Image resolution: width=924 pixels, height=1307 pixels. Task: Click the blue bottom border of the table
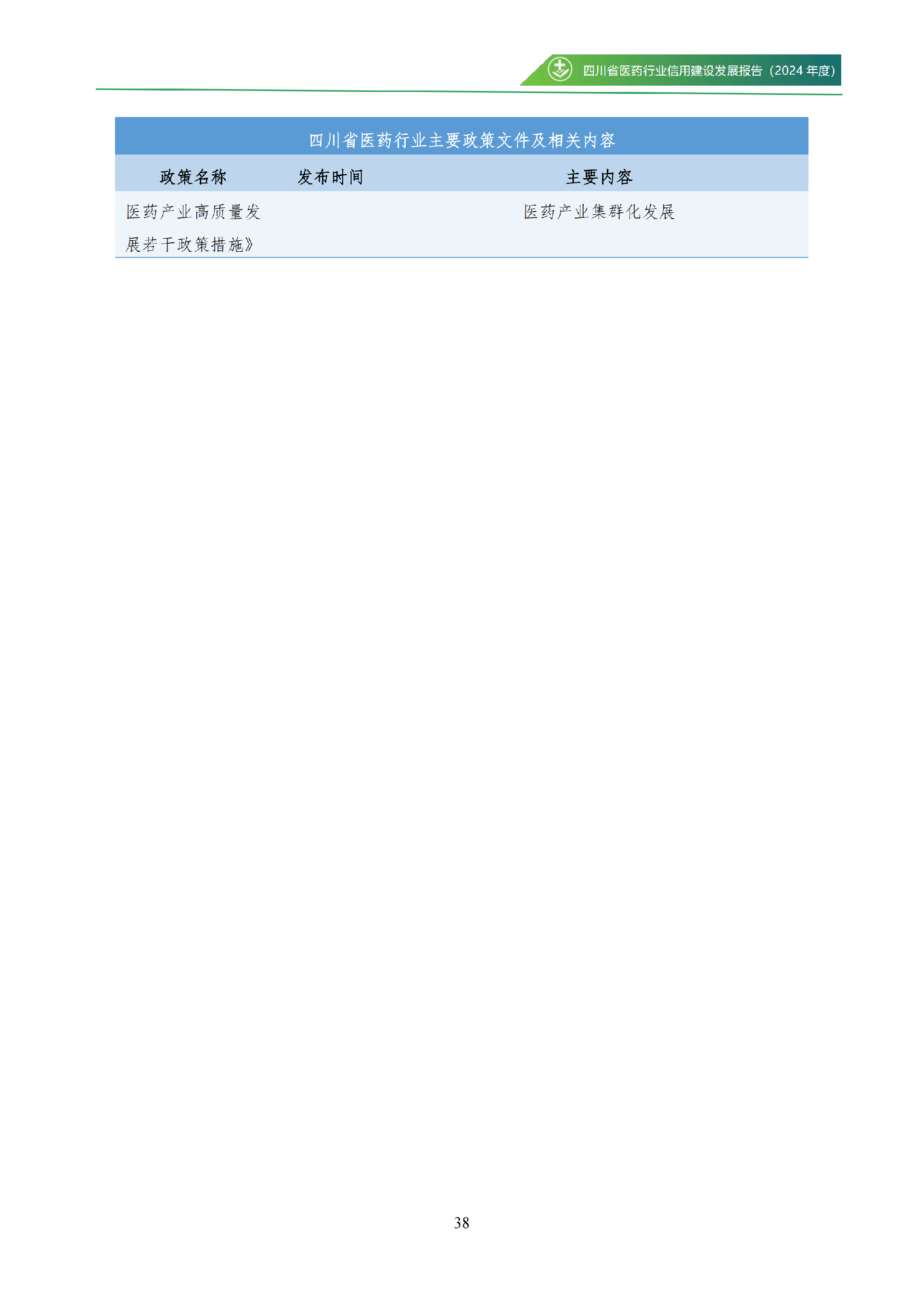point(462,257)
